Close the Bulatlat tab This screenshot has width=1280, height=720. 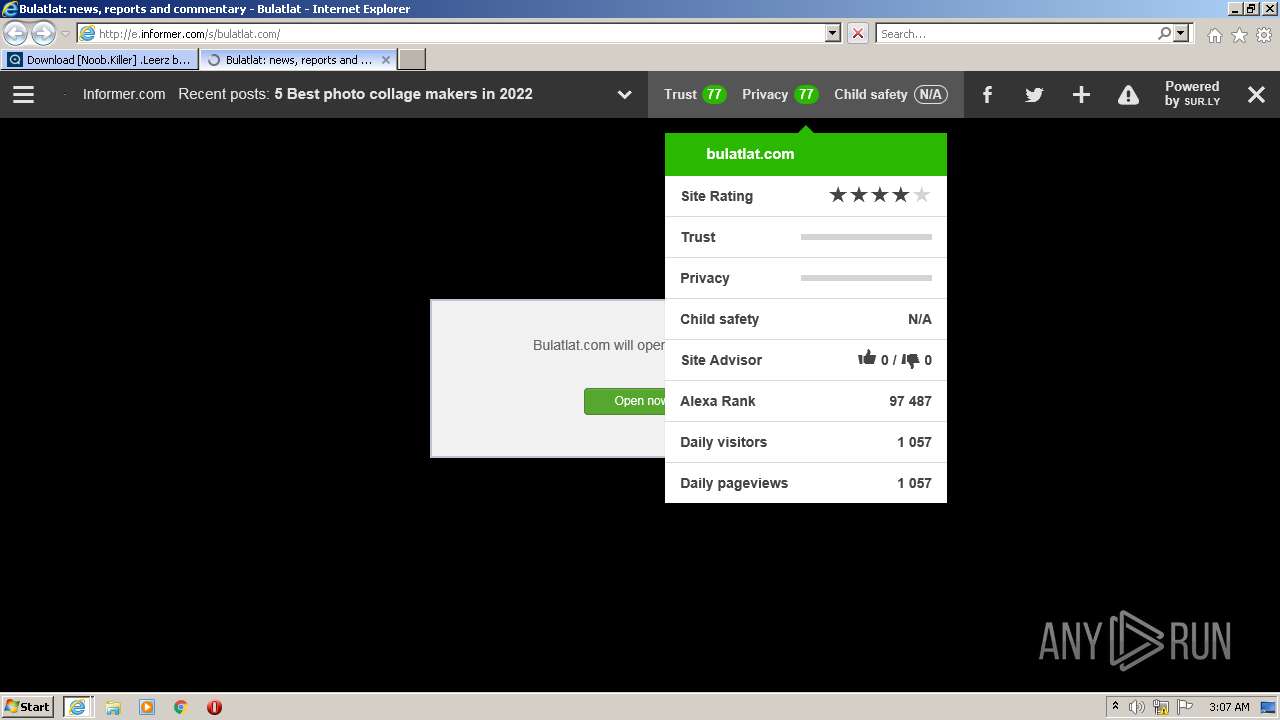point(386,60)
